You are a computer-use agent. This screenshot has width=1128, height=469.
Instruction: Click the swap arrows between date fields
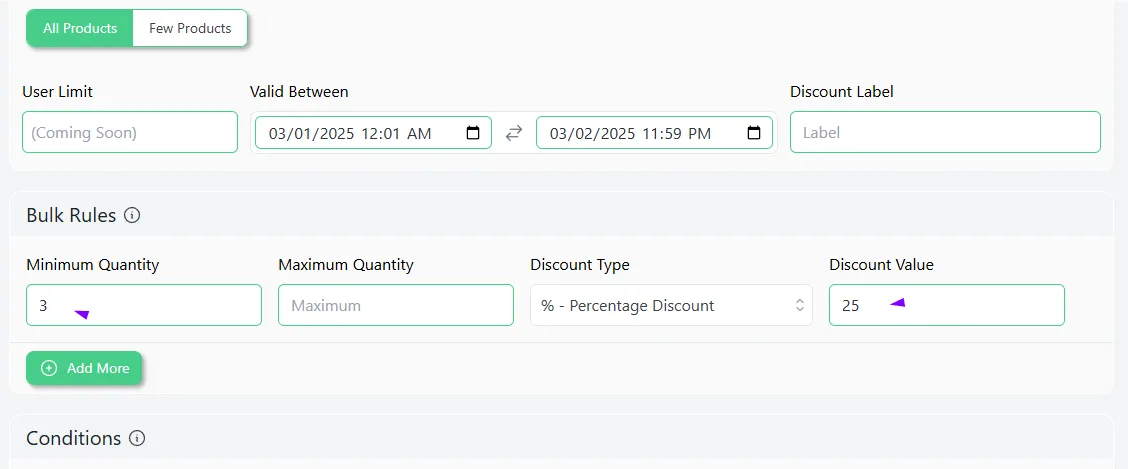pos(514,133)
